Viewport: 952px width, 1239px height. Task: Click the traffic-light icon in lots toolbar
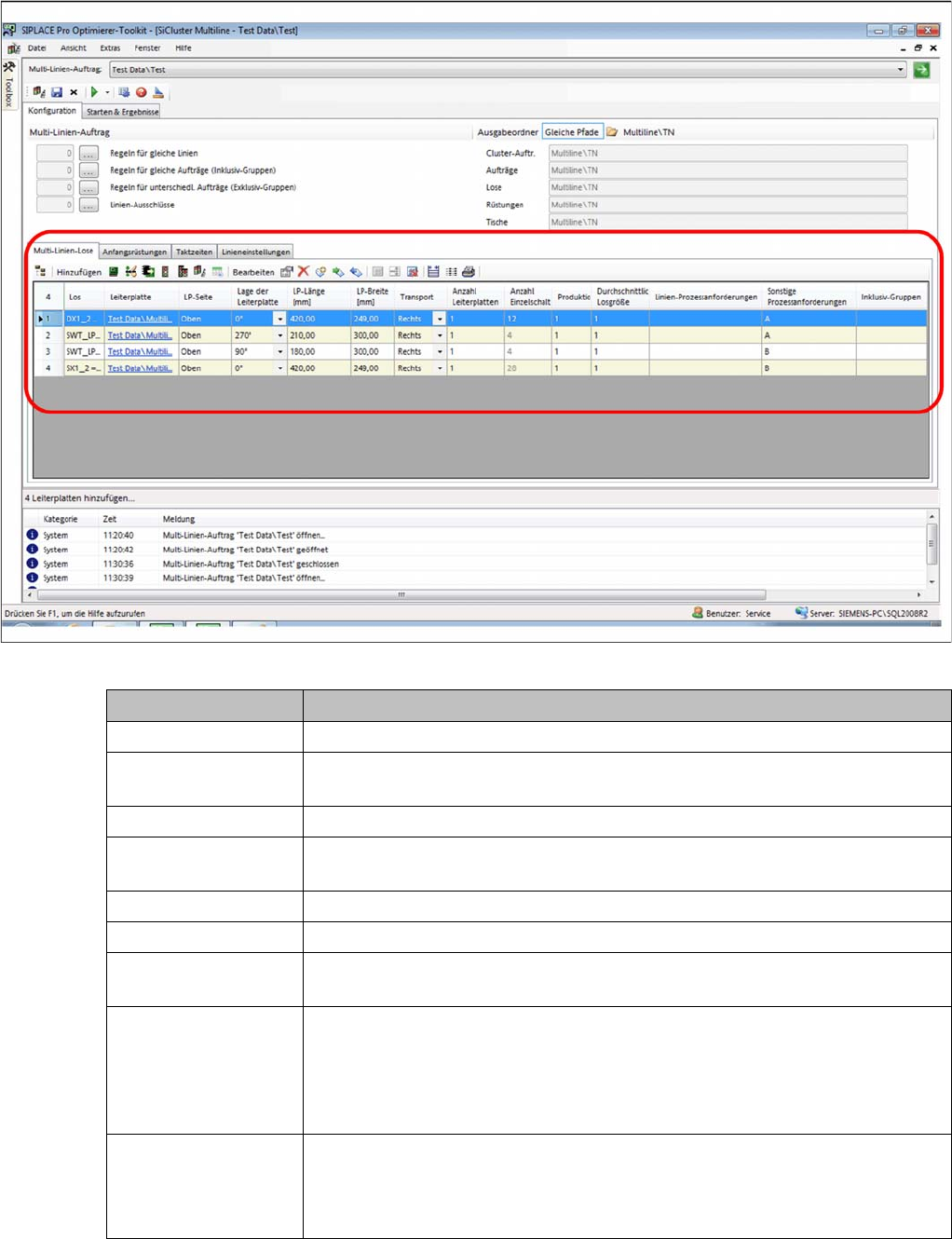pos(165,272)
